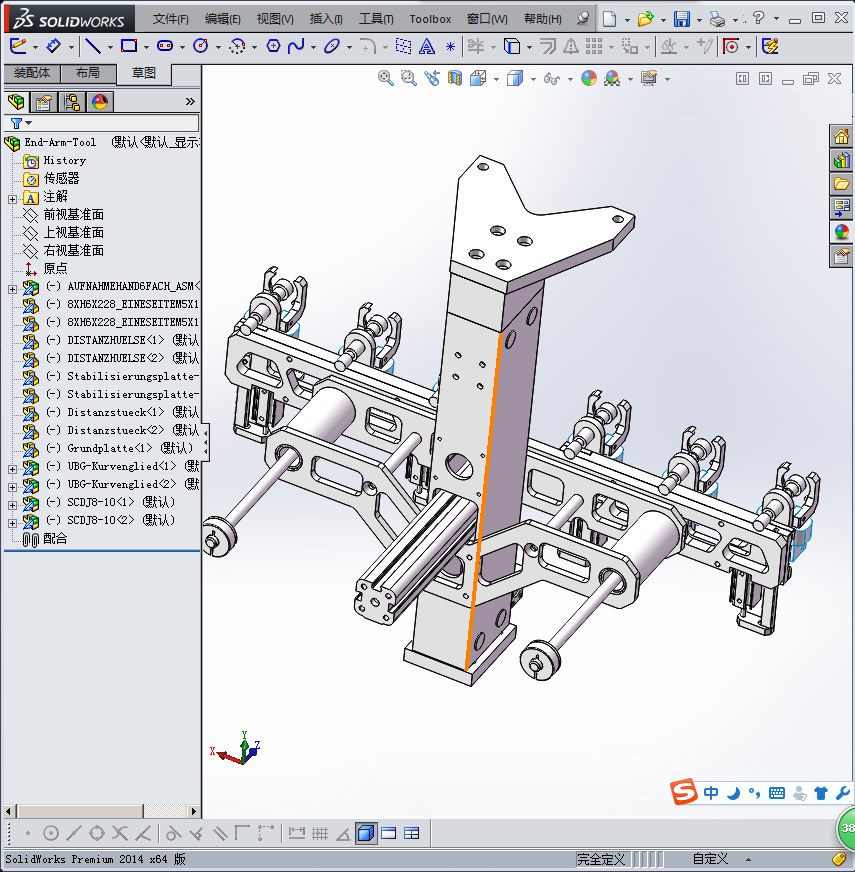This screenshot has height=872, width=855.
Task: Switch to the 装配体 tab
Action: (32, 73)
